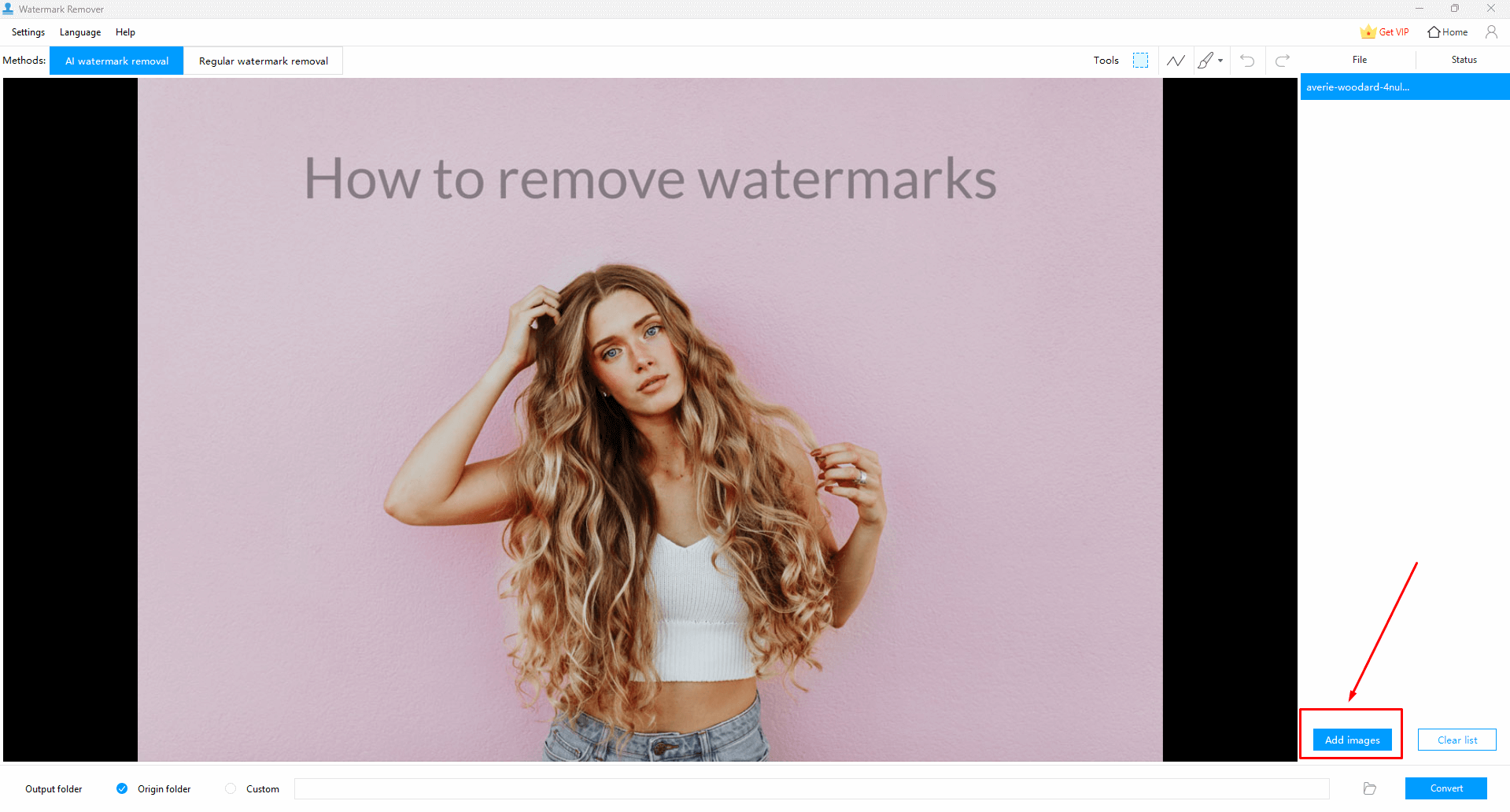Select the averie-woodard file in list
Image resolution: width=1510 pixels, height=812 pixels.
point(1405,87)
